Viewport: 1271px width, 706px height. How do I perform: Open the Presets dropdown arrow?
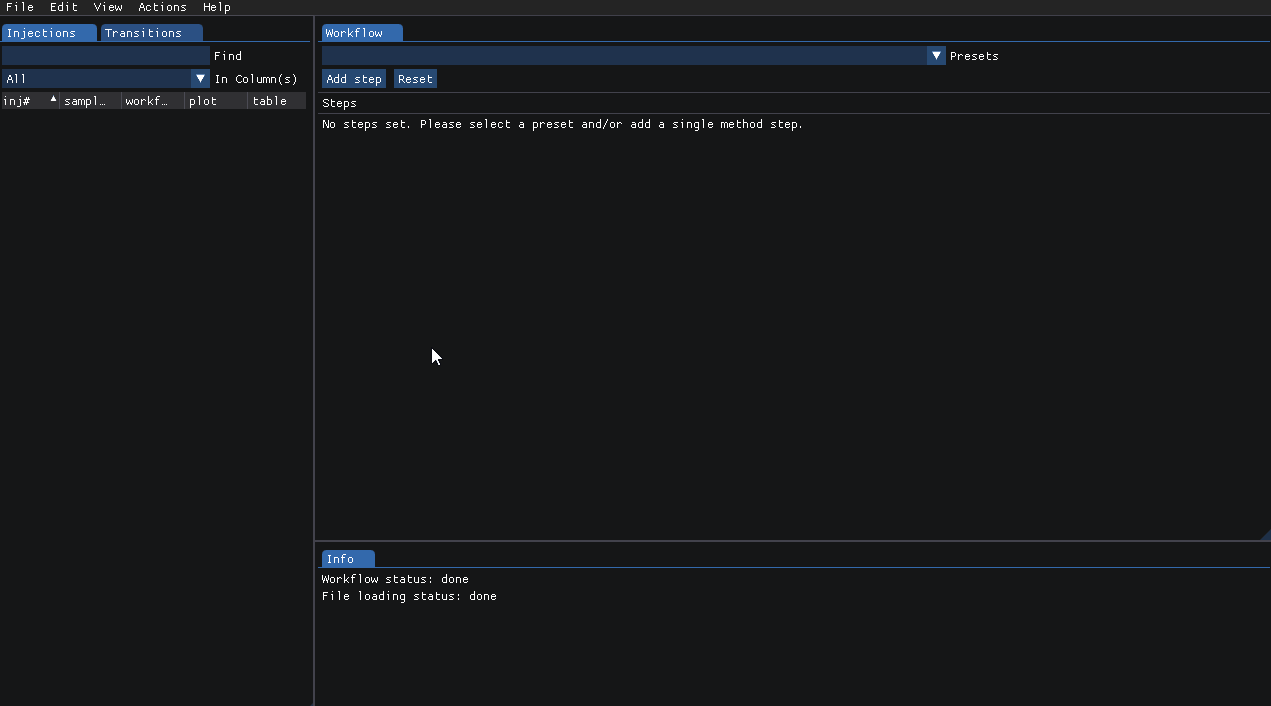pos(936,56)
